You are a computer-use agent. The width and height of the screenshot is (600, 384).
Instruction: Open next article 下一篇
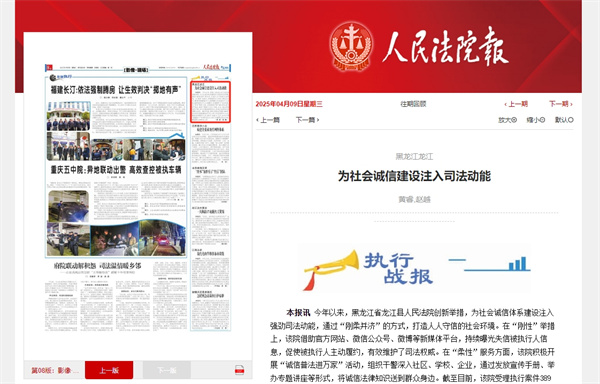pos(307,120)
